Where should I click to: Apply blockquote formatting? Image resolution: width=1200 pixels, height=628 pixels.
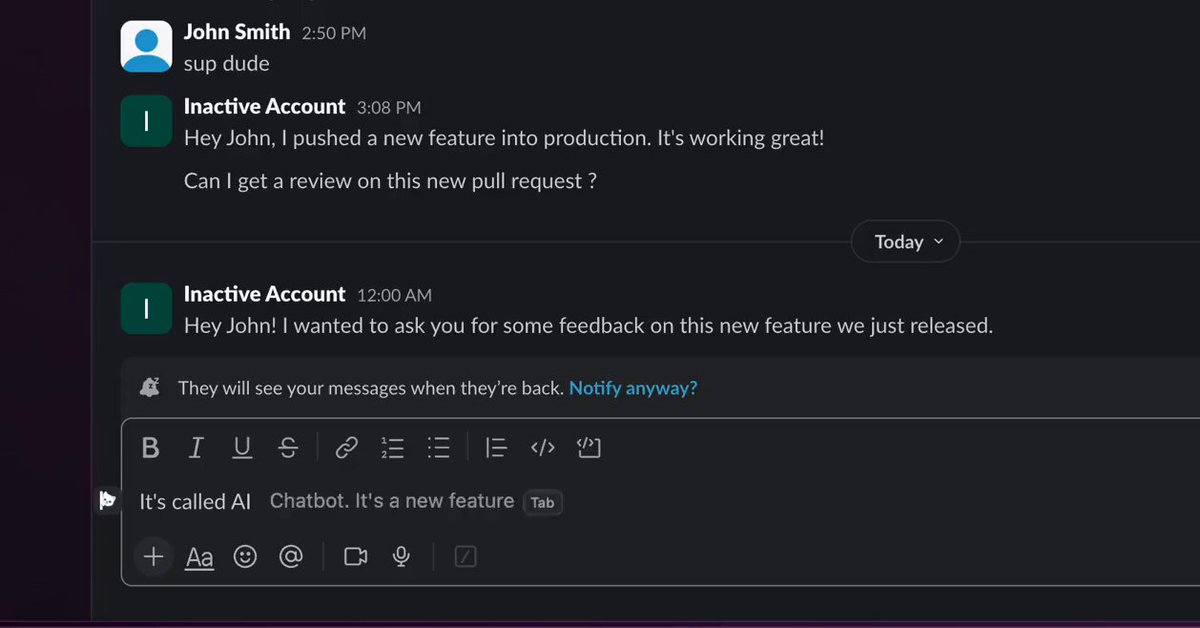pos(496,448)
